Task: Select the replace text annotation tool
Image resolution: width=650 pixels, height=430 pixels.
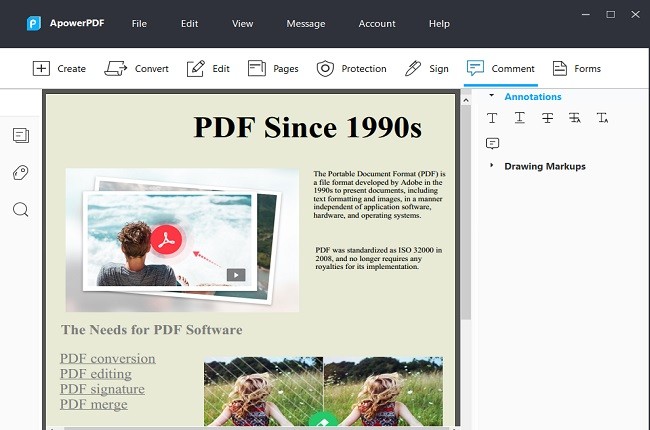Action: pyautogui.click(x=575, y=118)
